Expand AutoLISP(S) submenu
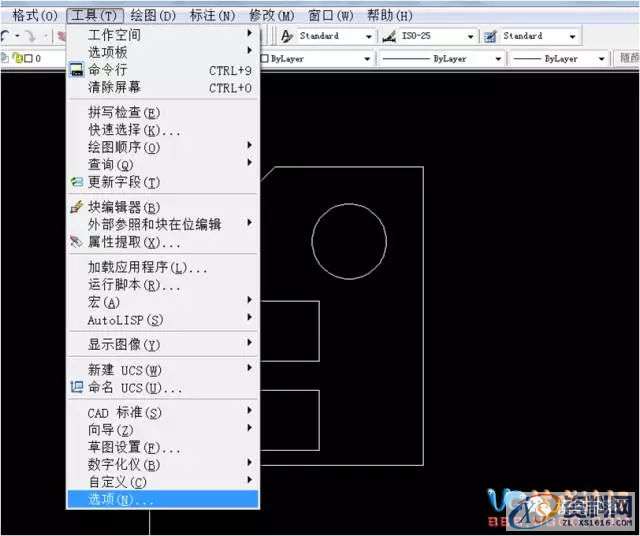Screen dimensions: 640x536 click(162, 320)
